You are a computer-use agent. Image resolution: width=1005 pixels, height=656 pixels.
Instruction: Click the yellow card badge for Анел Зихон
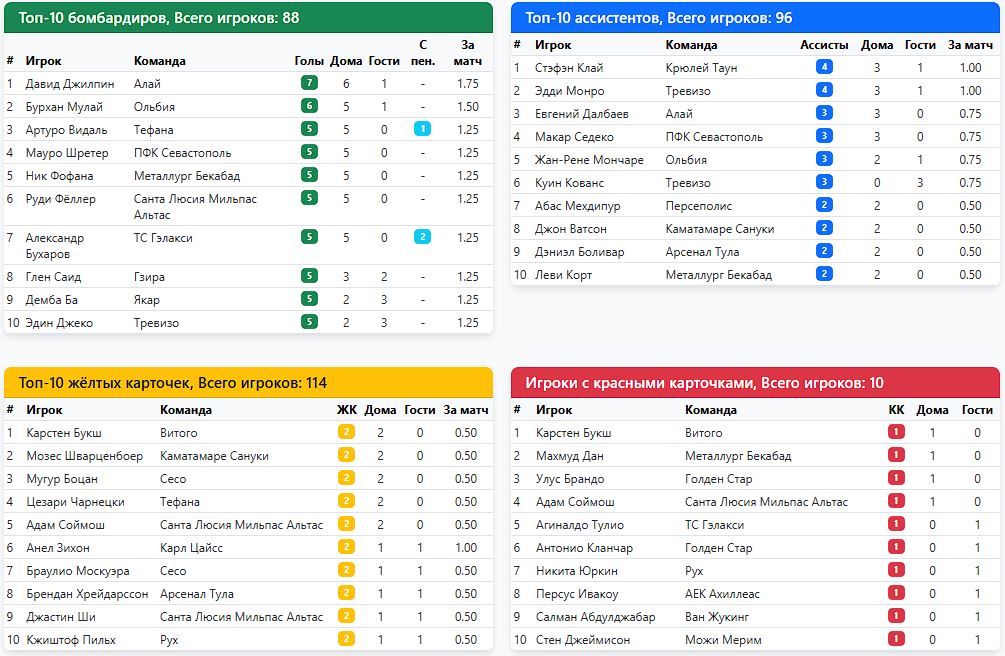pos(346,547)
